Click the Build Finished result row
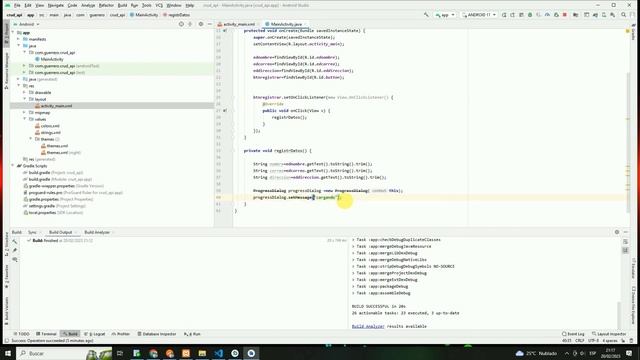Screen dimensions: 640x360 (x=60, y=240)
